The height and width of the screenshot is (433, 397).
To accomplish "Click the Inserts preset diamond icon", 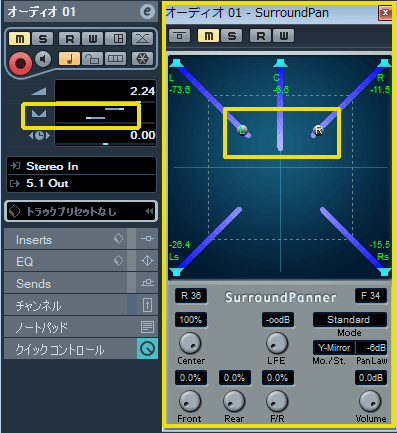I will point(118,239).
